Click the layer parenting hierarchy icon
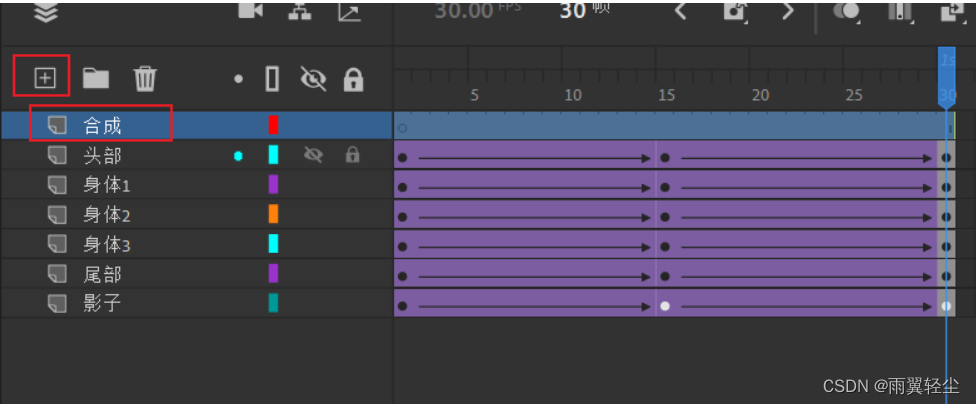This screenshot has height=405, width=976. tap(300, 10)
